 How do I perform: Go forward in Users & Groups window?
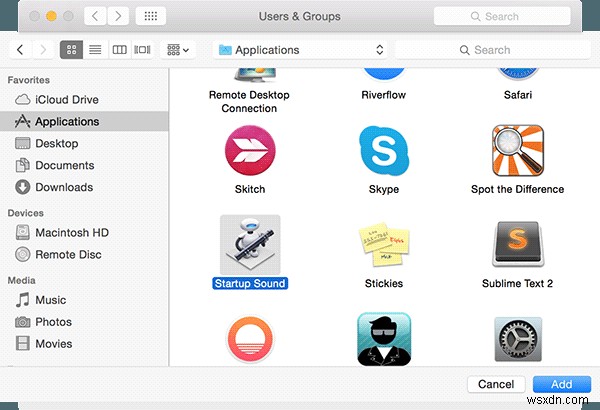(118, 16)
